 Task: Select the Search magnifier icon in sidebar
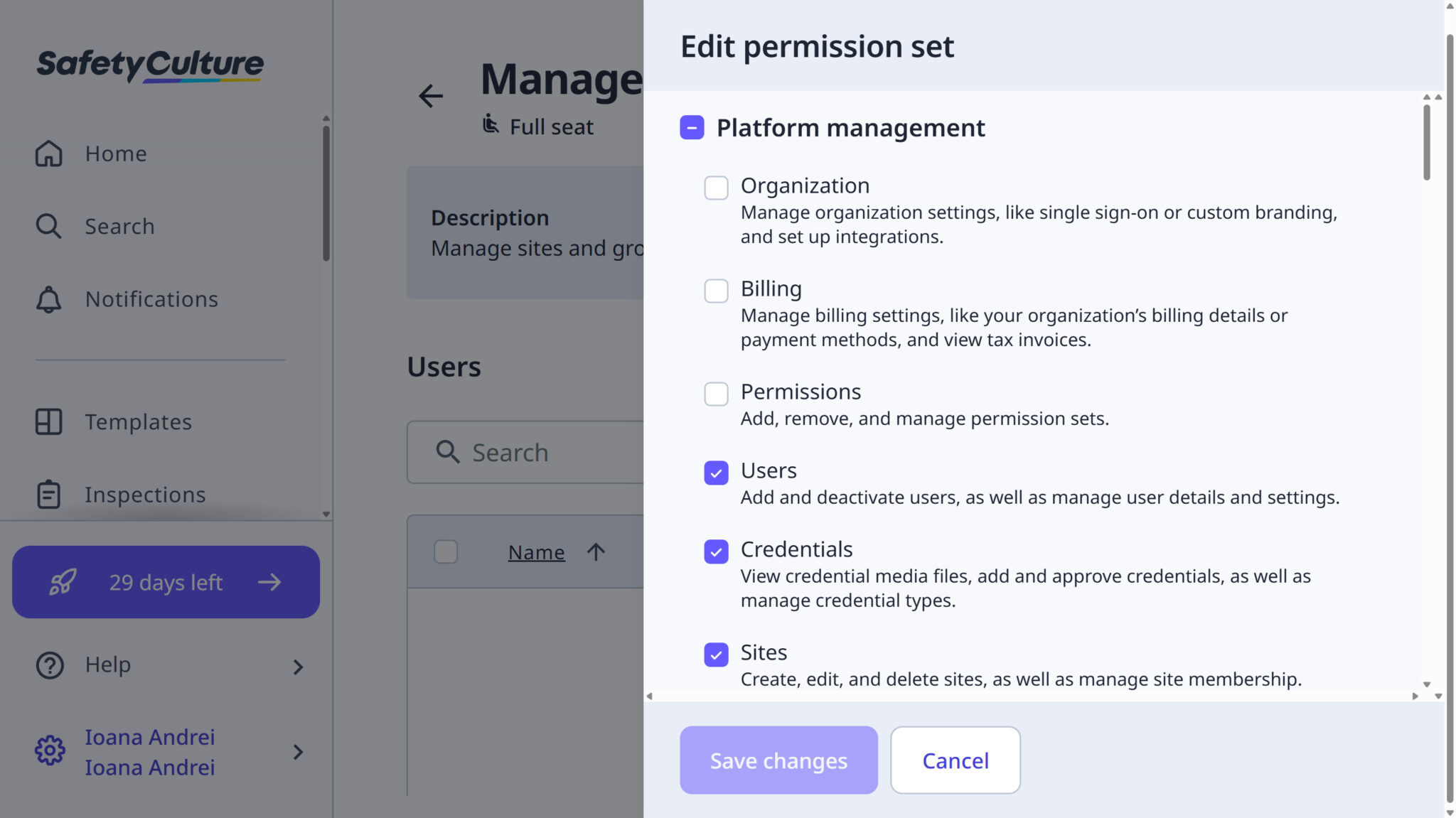48,226
